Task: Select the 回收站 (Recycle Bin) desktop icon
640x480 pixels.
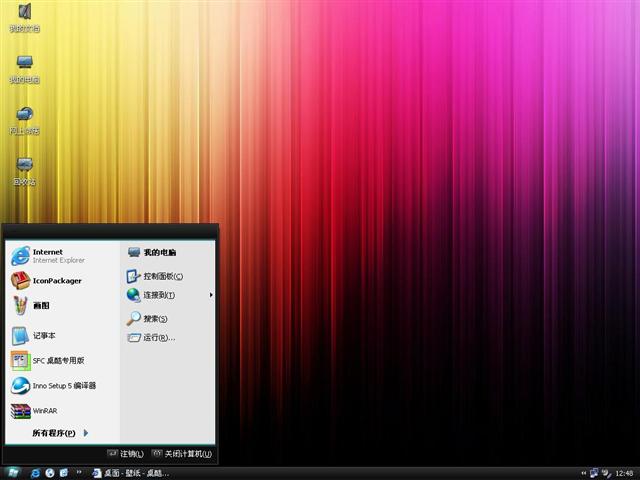Action: pyautogui.click(x=24, y=171)
